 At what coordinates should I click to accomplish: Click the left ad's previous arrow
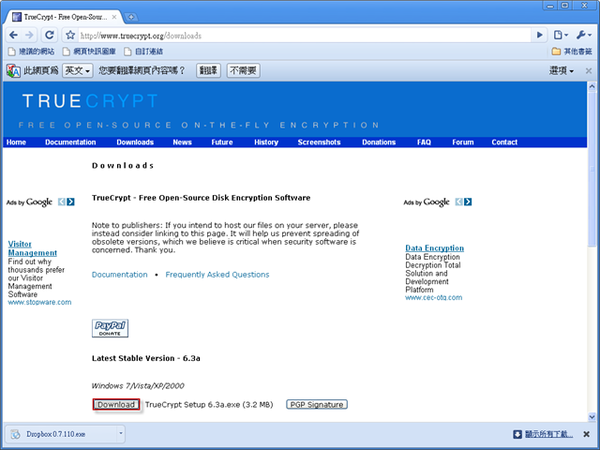(62, 202)
